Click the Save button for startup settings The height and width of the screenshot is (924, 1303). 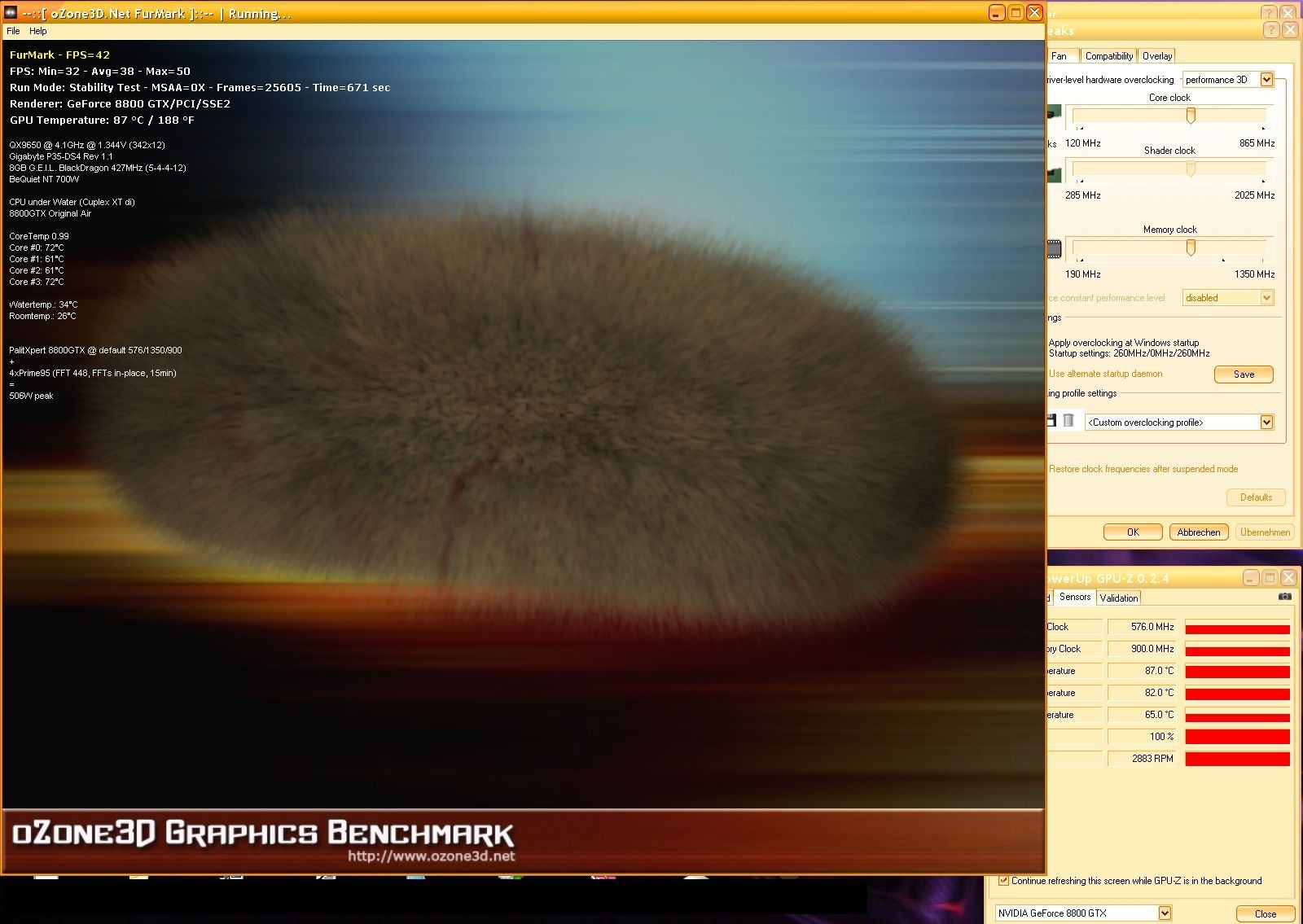pyautogui.click(x=1244, y=374)
